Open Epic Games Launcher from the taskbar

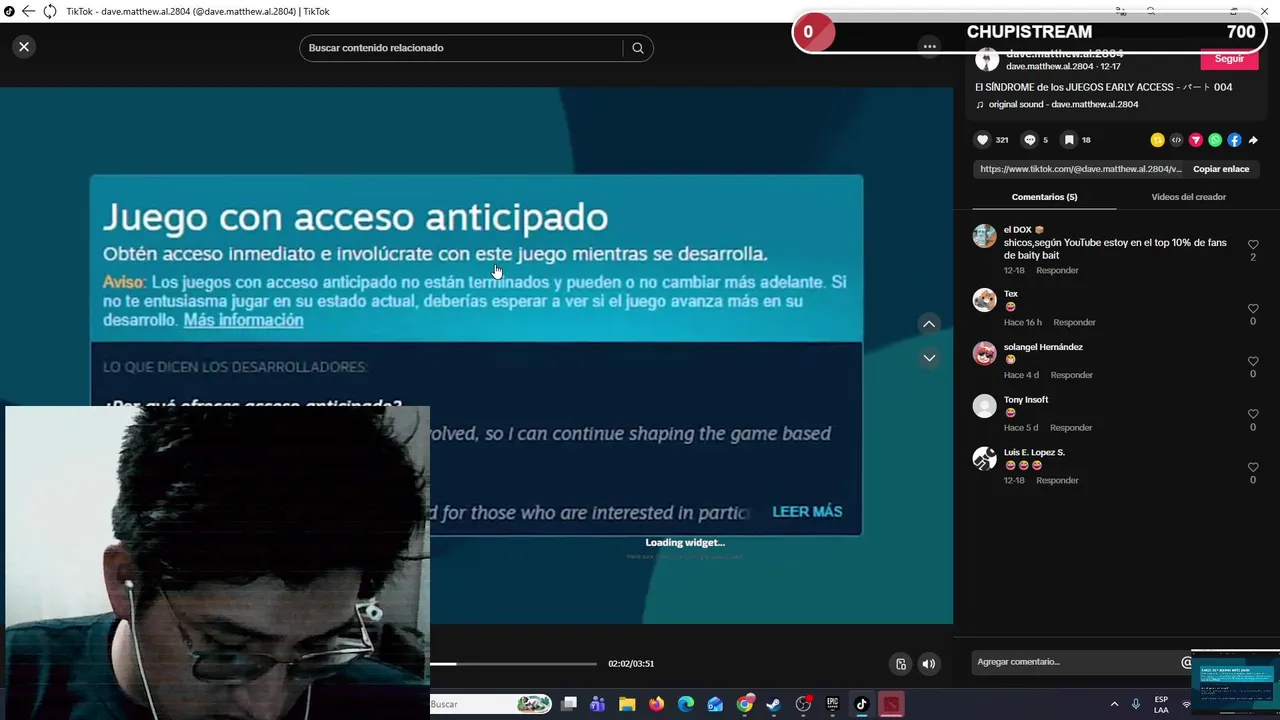[832, 704]
